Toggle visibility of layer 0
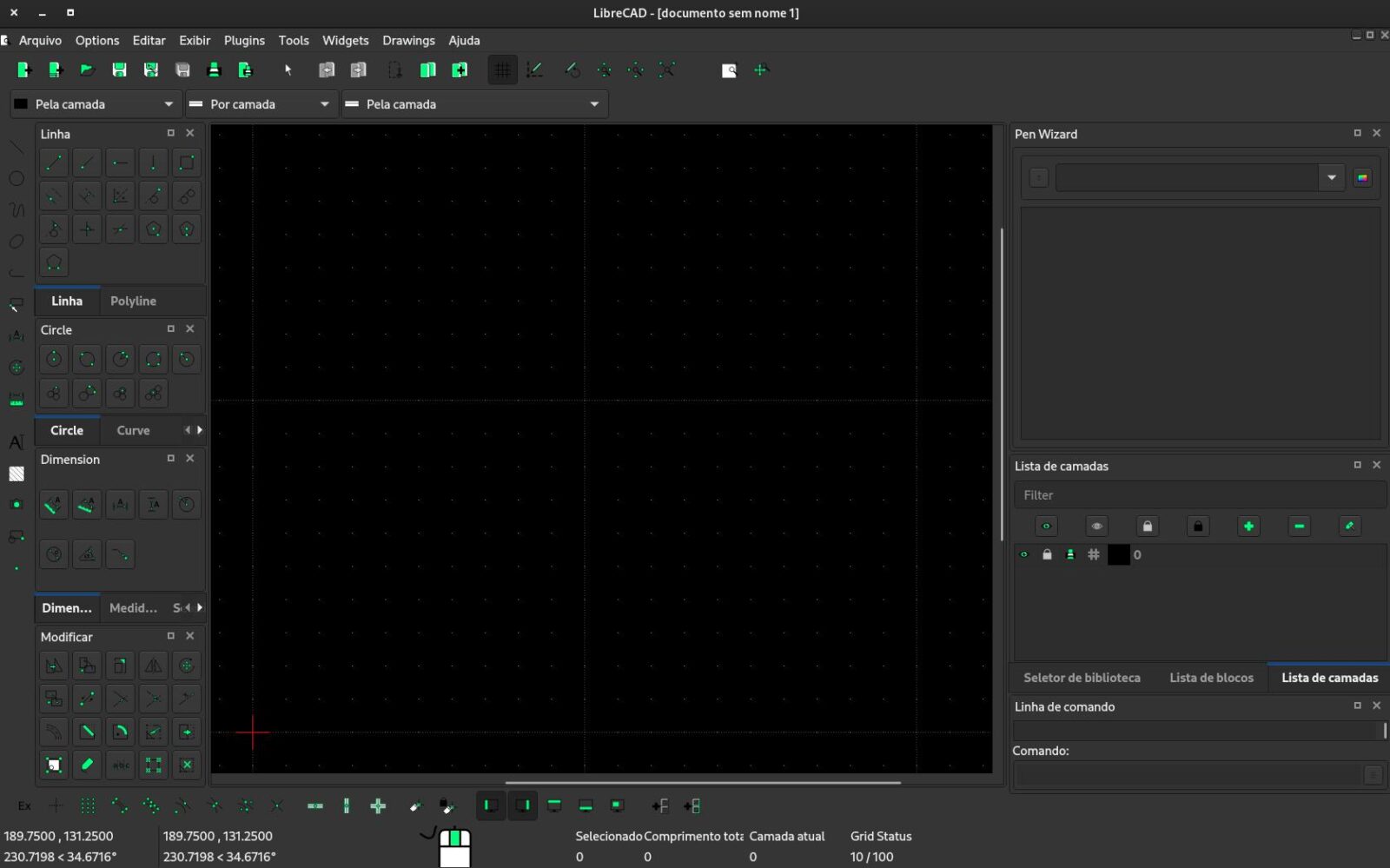 1024,554
